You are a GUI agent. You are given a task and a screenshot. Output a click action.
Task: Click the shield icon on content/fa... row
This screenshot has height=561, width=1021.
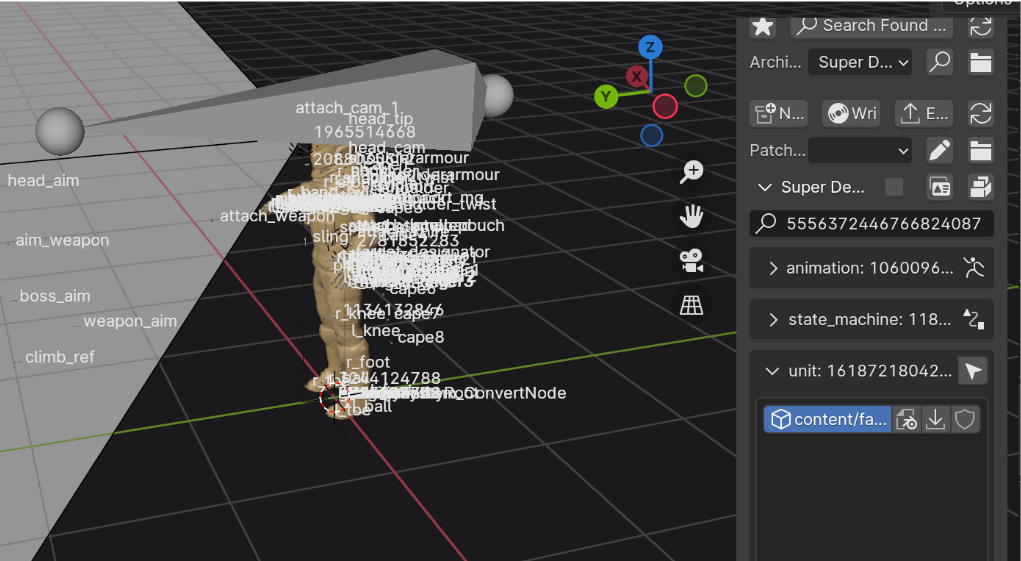point(965,420)
